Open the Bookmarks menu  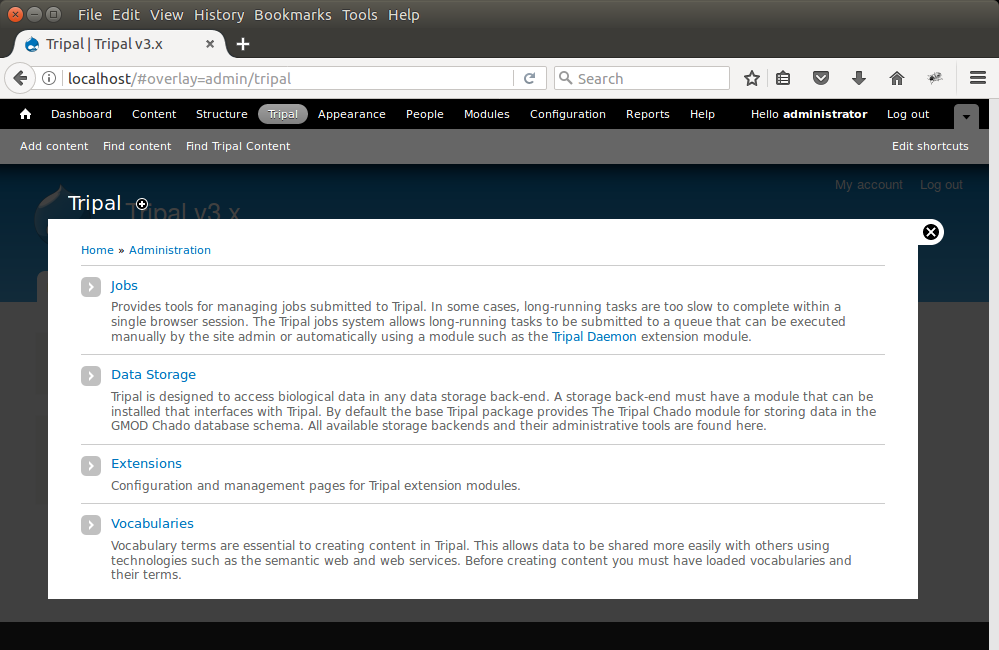(x=293, y=15)
